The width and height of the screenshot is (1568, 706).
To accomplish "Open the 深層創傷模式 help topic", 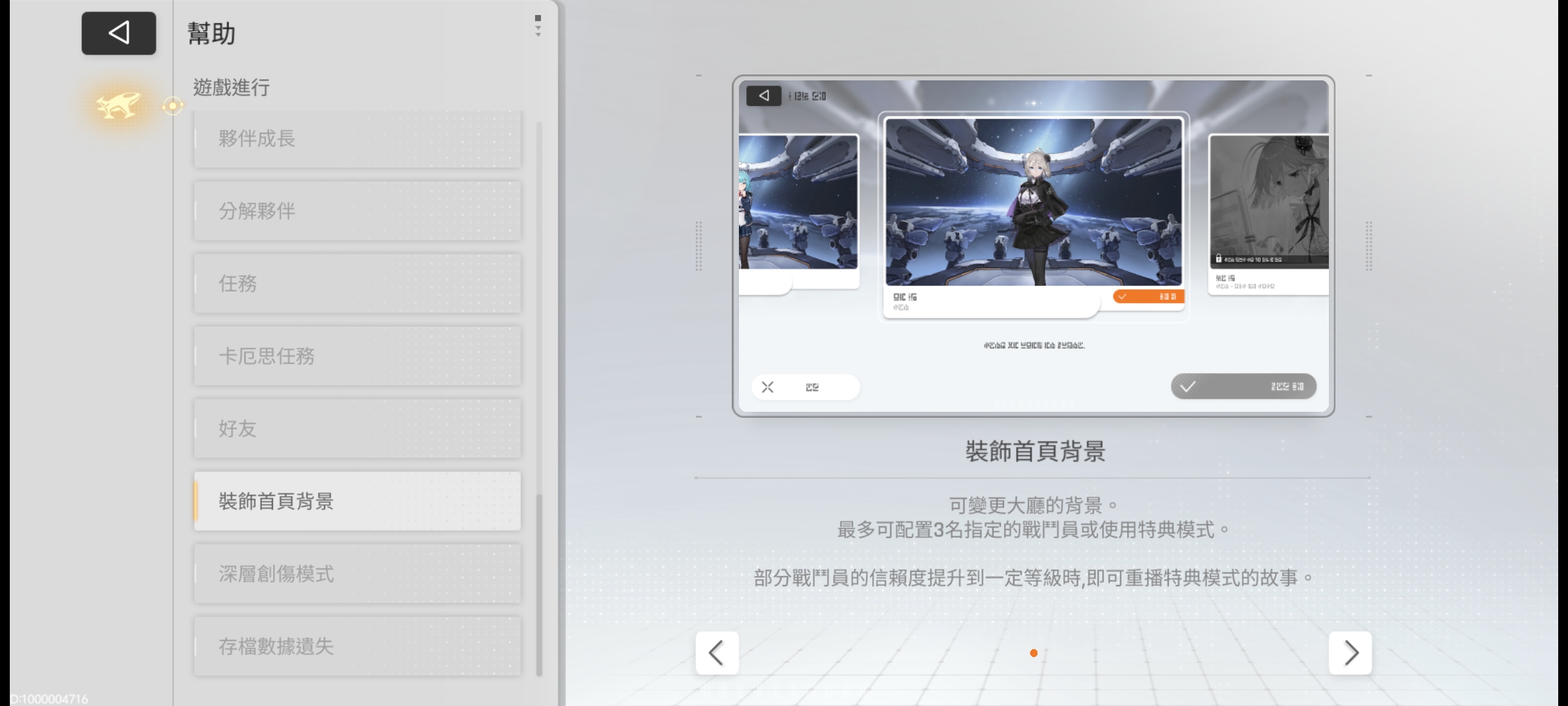I will 357,574.
